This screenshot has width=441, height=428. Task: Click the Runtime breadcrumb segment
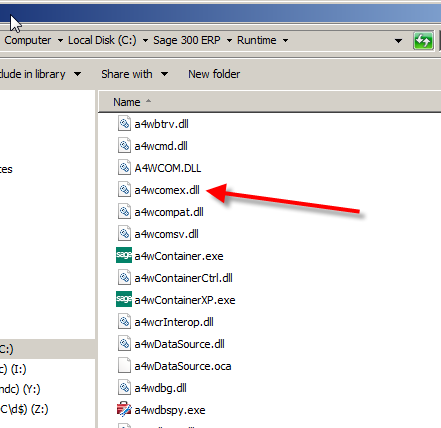pyautogui.click(x=257, y=40)
